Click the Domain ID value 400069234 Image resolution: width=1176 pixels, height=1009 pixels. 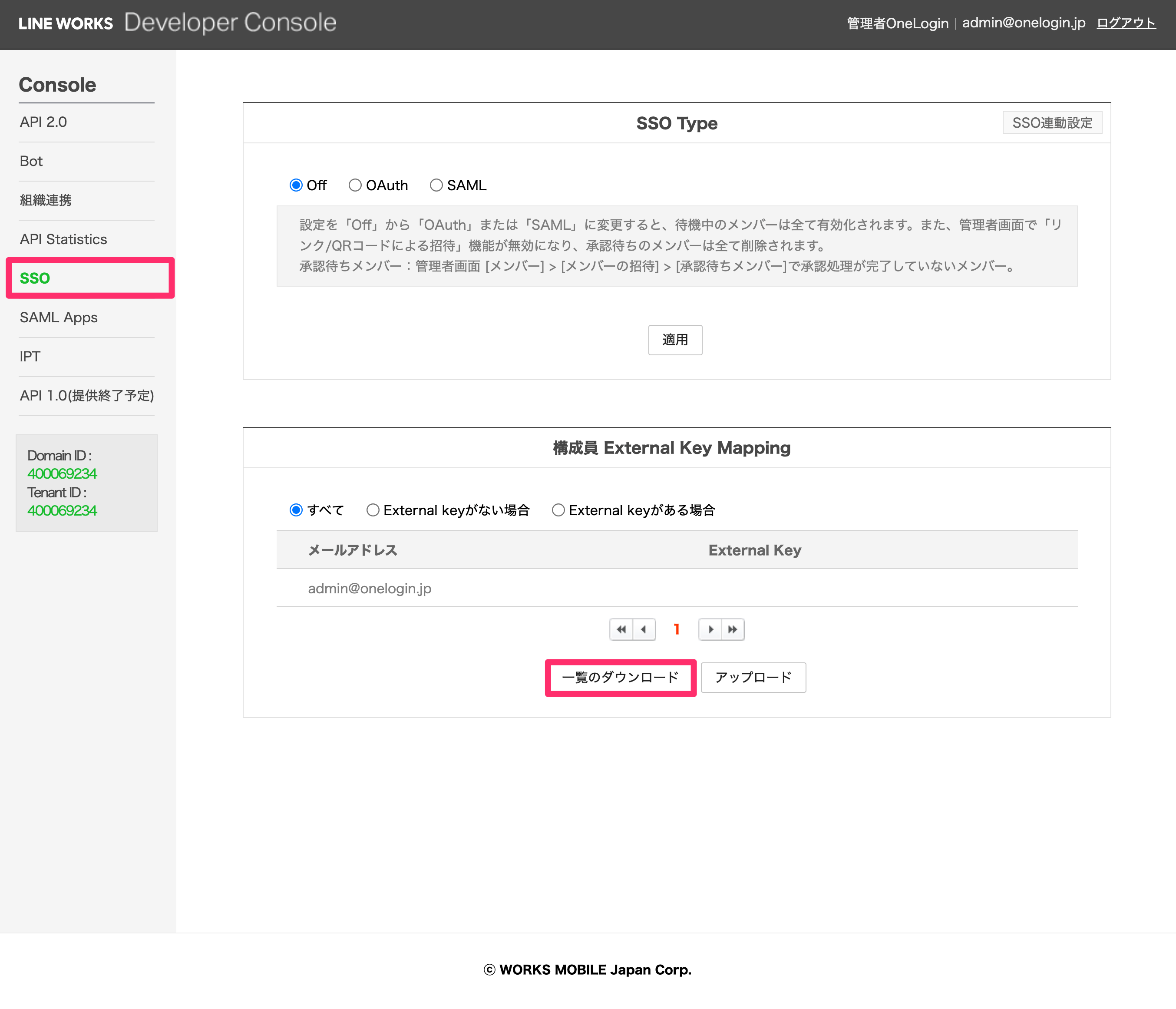point(63,473)
